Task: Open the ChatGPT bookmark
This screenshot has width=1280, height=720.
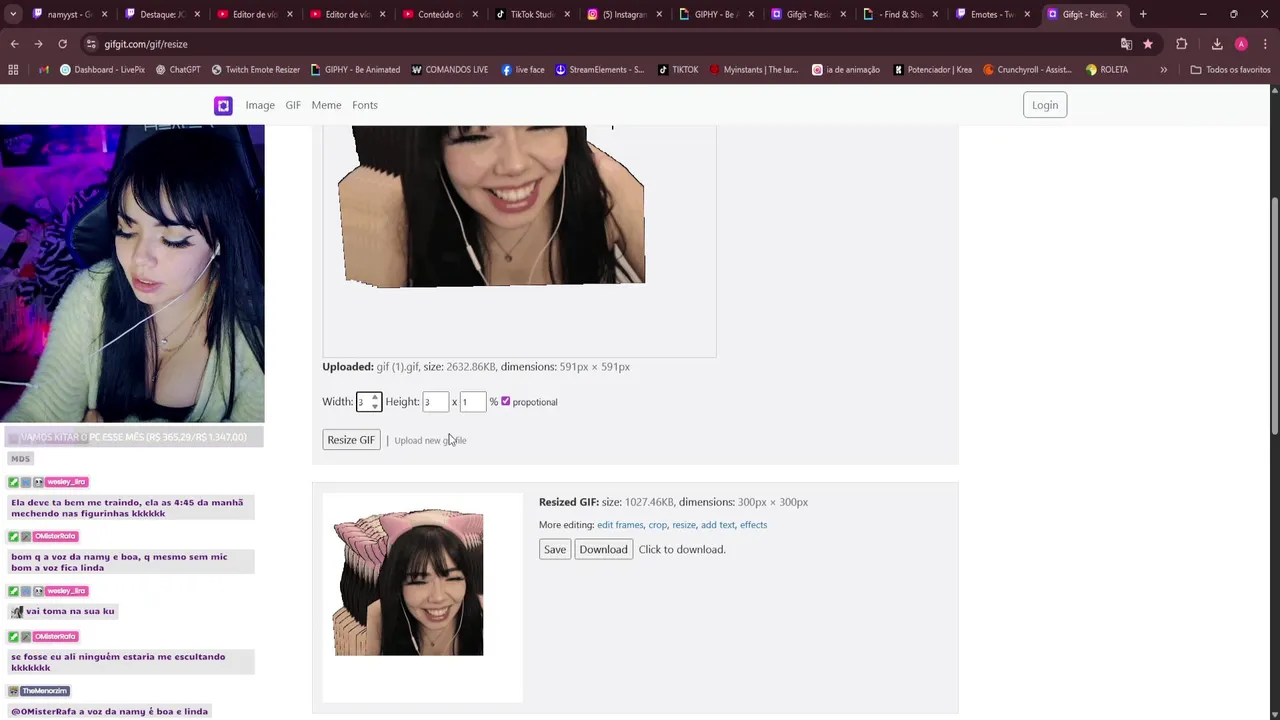Action: click(x=178, y=70)
